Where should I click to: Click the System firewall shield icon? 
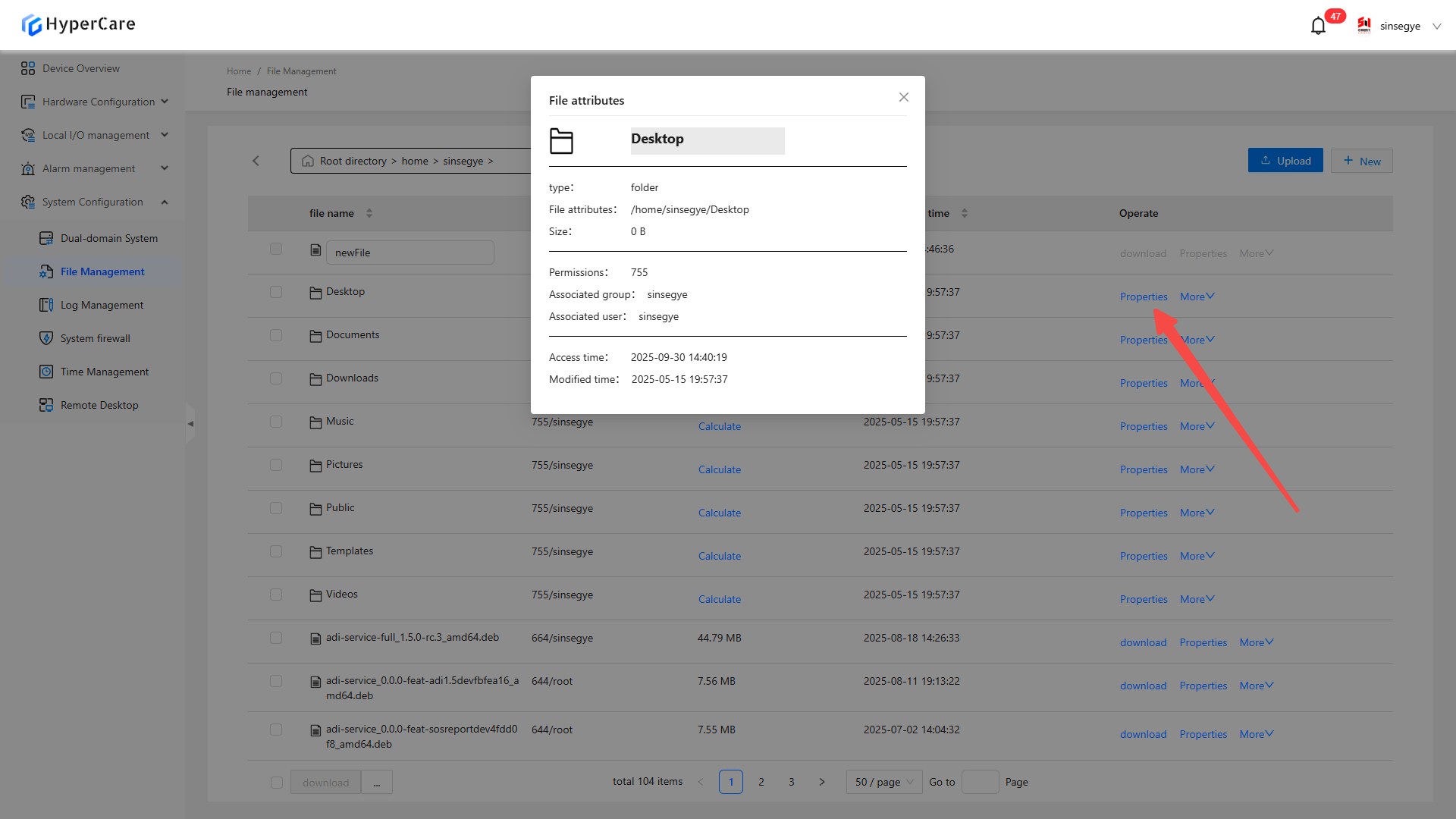coord(46,338)
